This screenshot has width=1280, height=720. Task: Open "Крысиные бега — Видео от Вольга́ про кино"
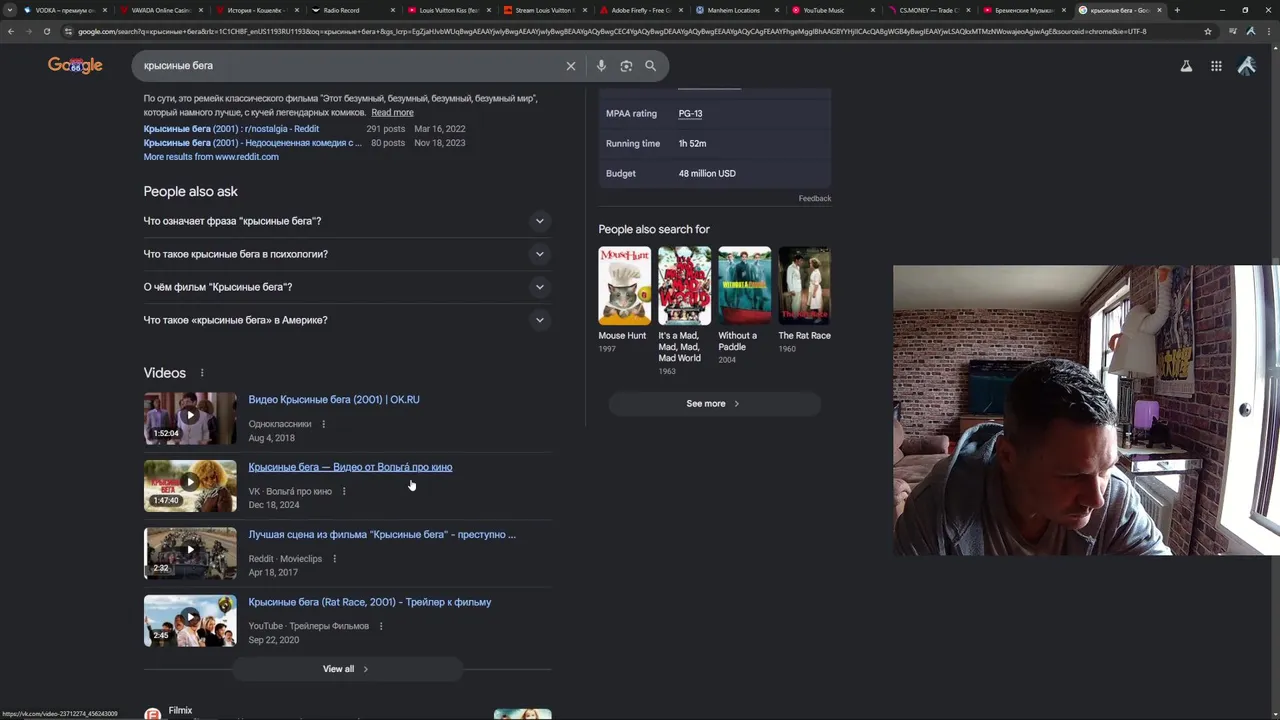tap(350, 467)
